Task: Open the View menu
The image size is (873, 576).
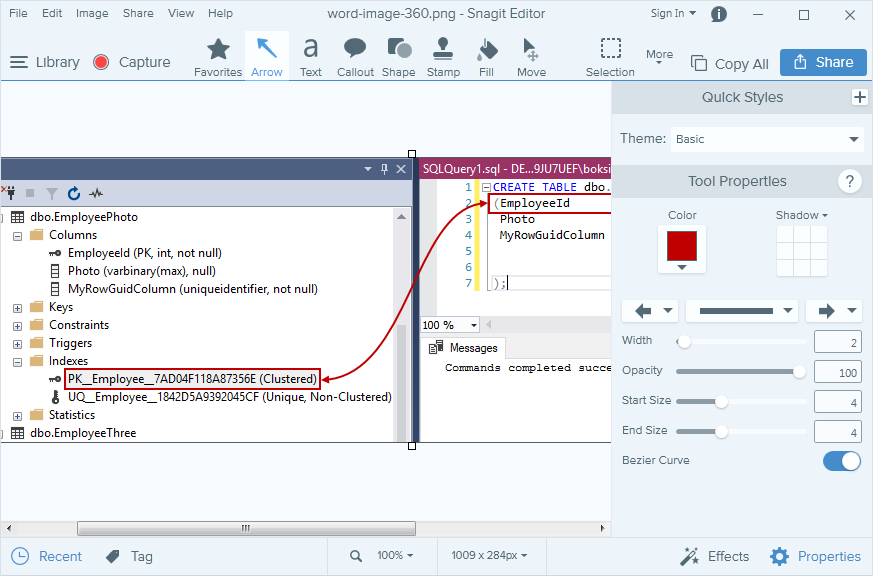Action: coord(181,13)
